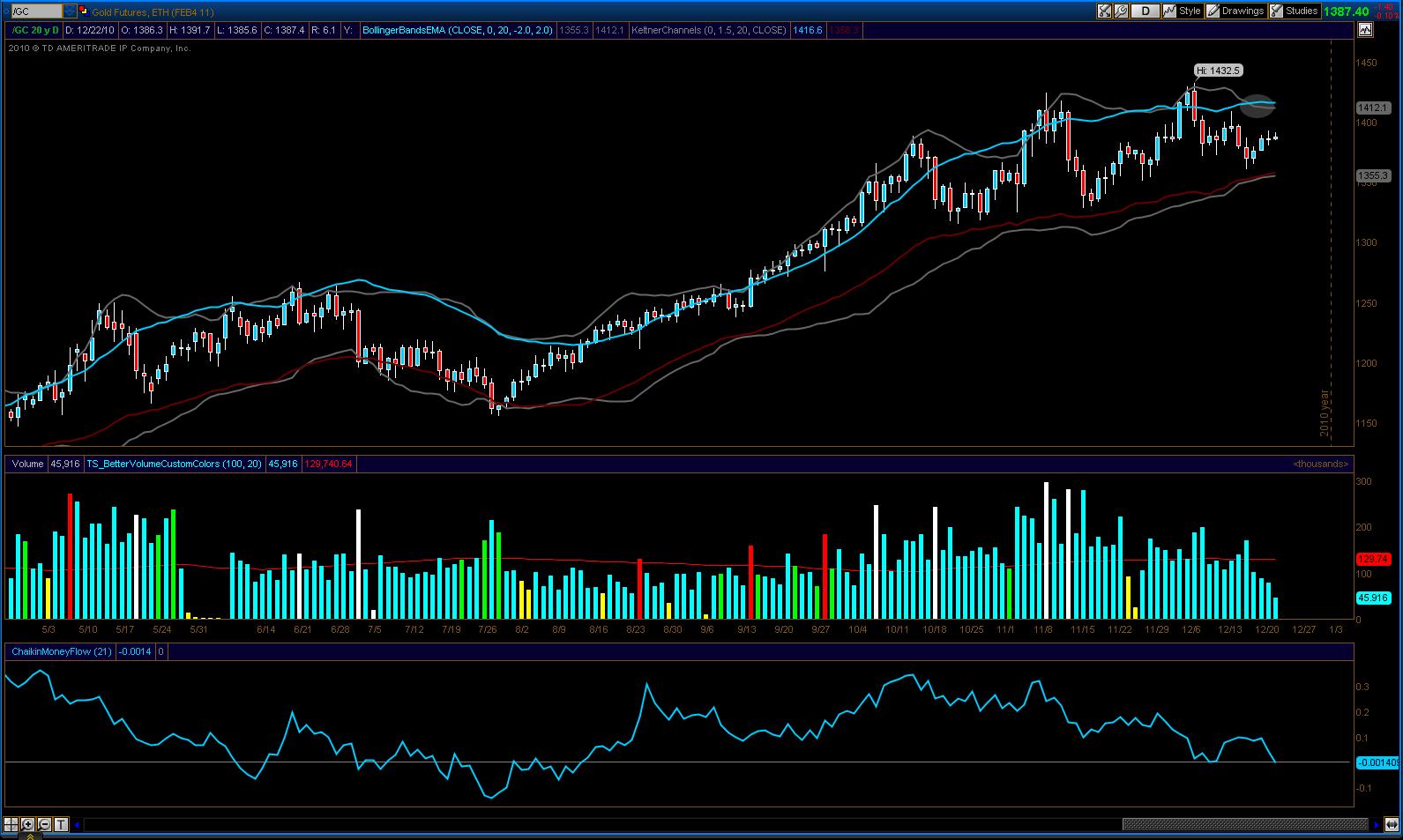The height and width of the screenshot is (840, 1403).
Task: Click the 1412.1 price axis label
Action: click(x=1374, y=108)
